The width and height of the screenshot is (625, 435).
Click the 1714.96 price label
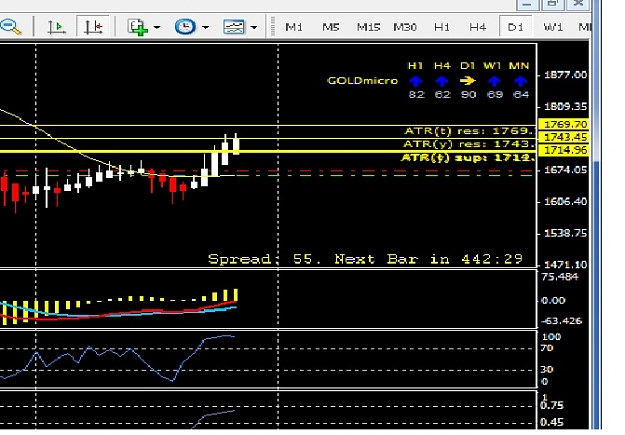[x=564, y=150]
